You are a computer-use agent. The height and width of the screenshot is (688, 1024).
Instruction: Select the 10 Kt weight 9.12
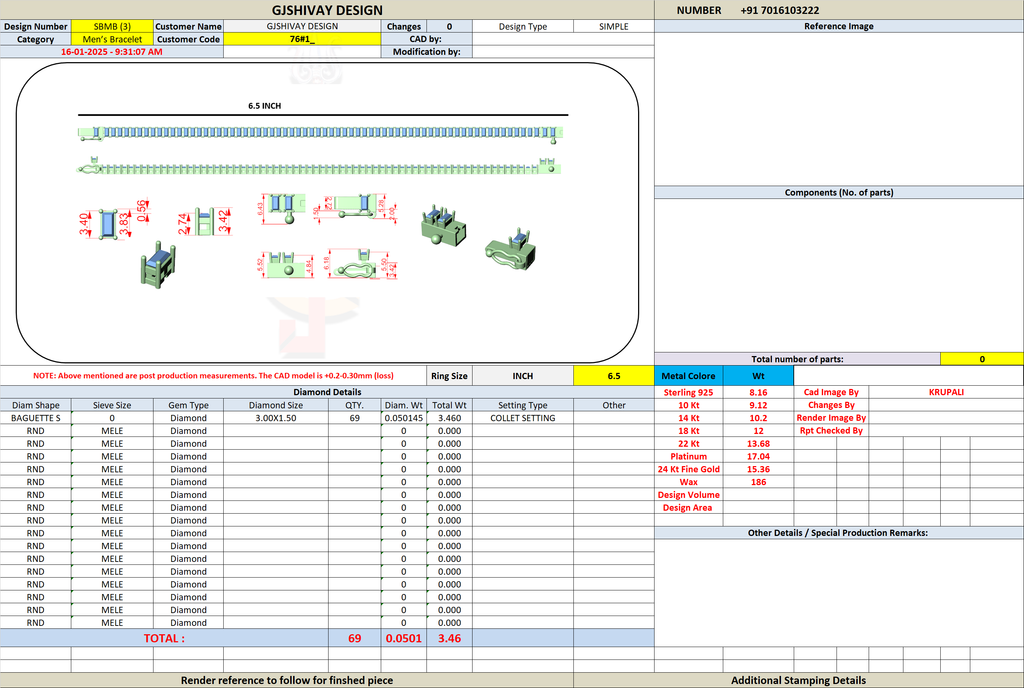coord(758,405)
